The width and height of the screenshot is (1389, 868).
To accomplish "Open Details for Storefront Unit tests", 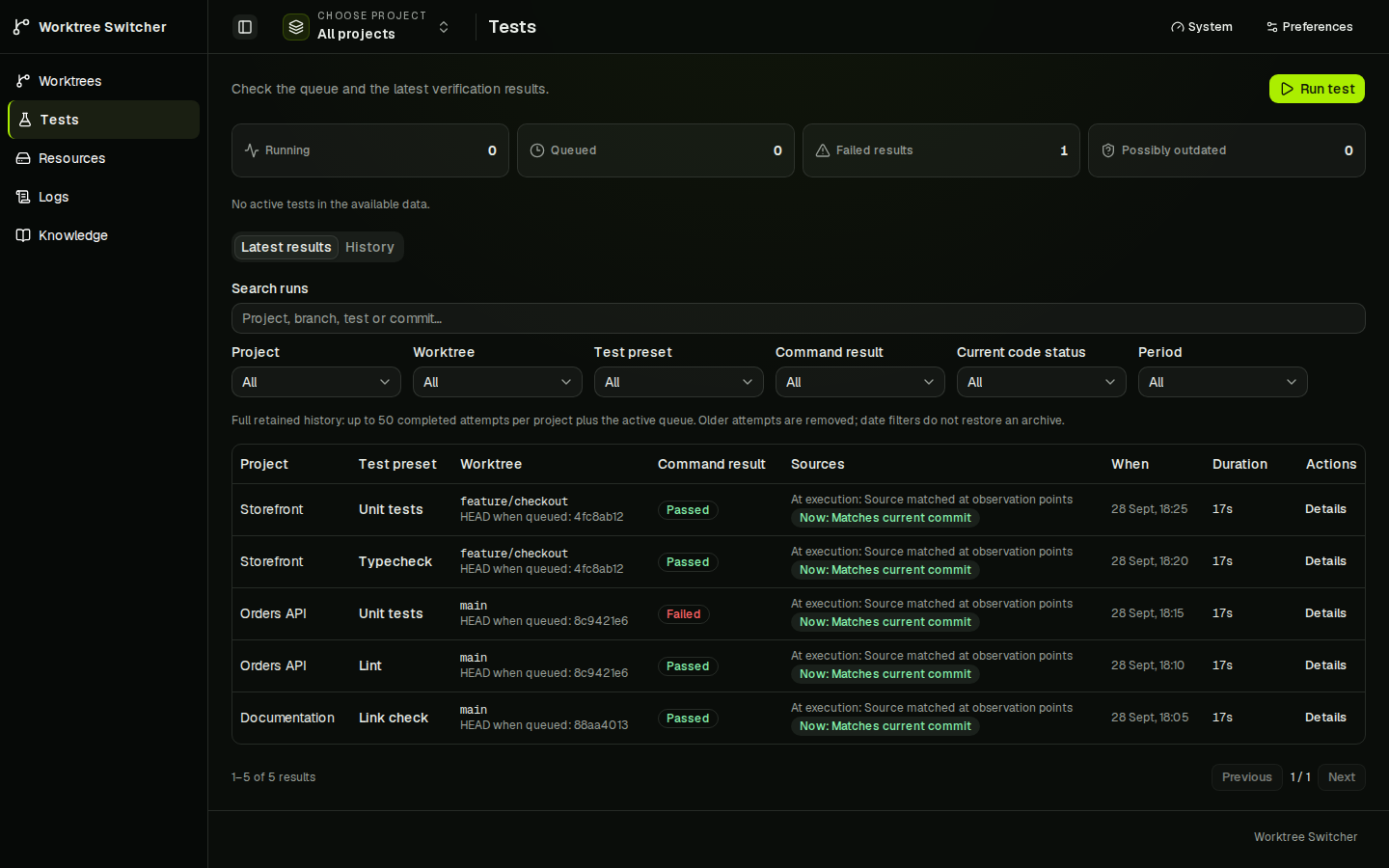I will coord(1325,509).
